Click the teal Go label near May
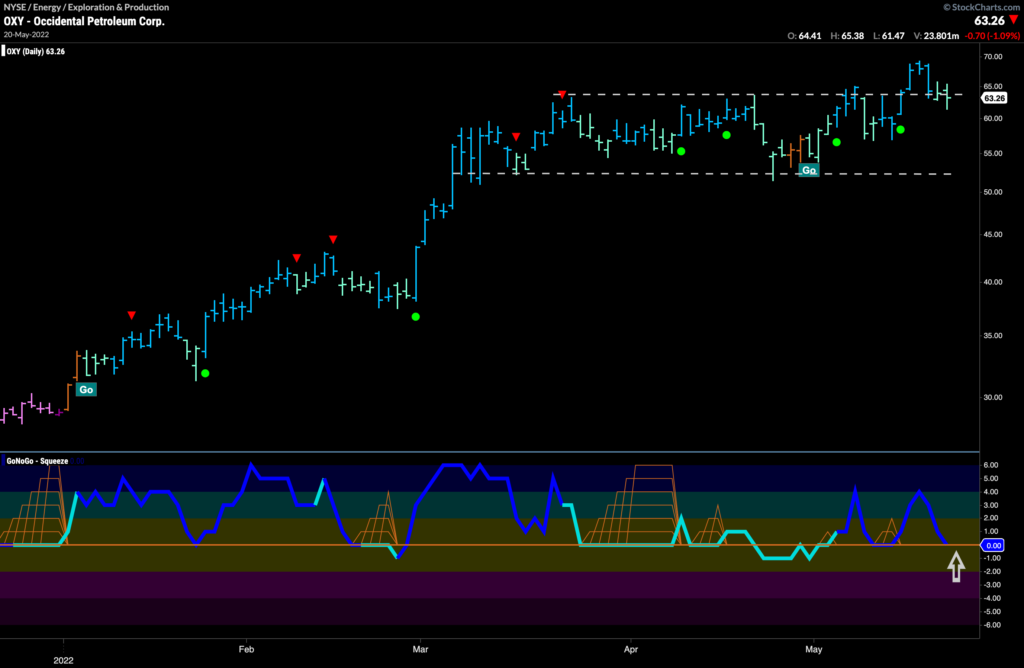 808,170
